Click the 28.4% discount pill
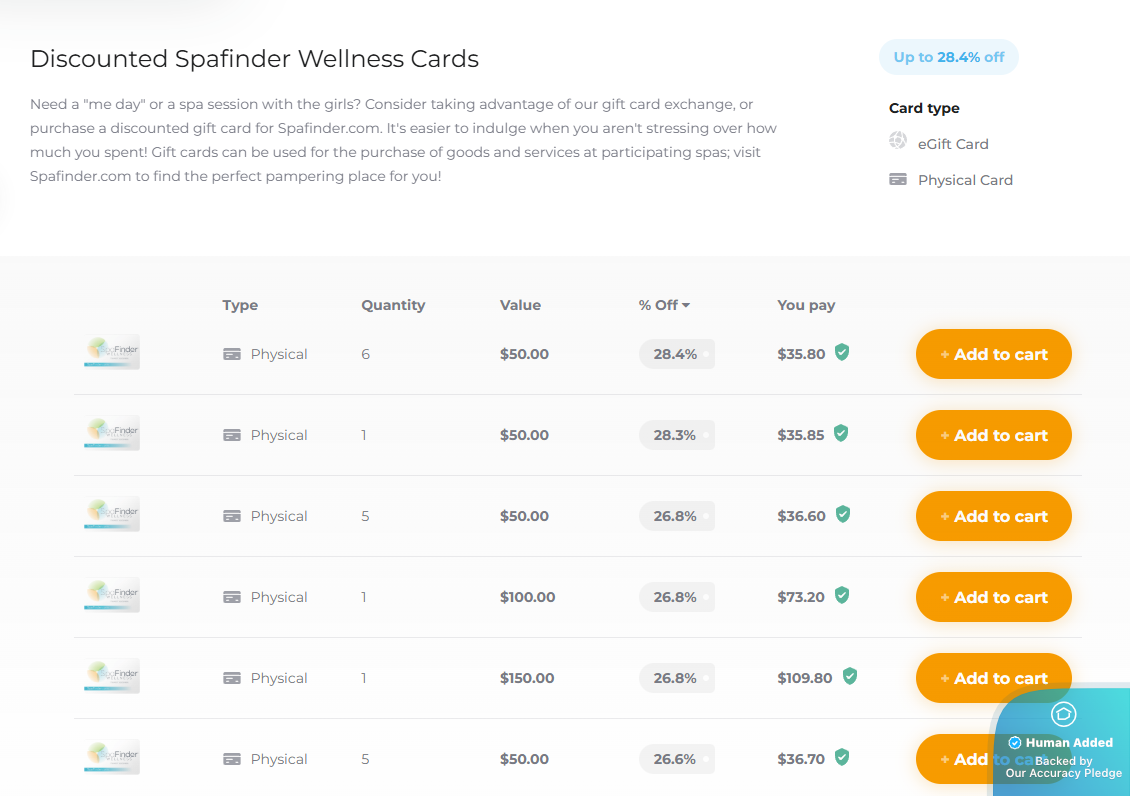Image resolution: width=1130 pixels, height=796 pixels. coord(676,354)
